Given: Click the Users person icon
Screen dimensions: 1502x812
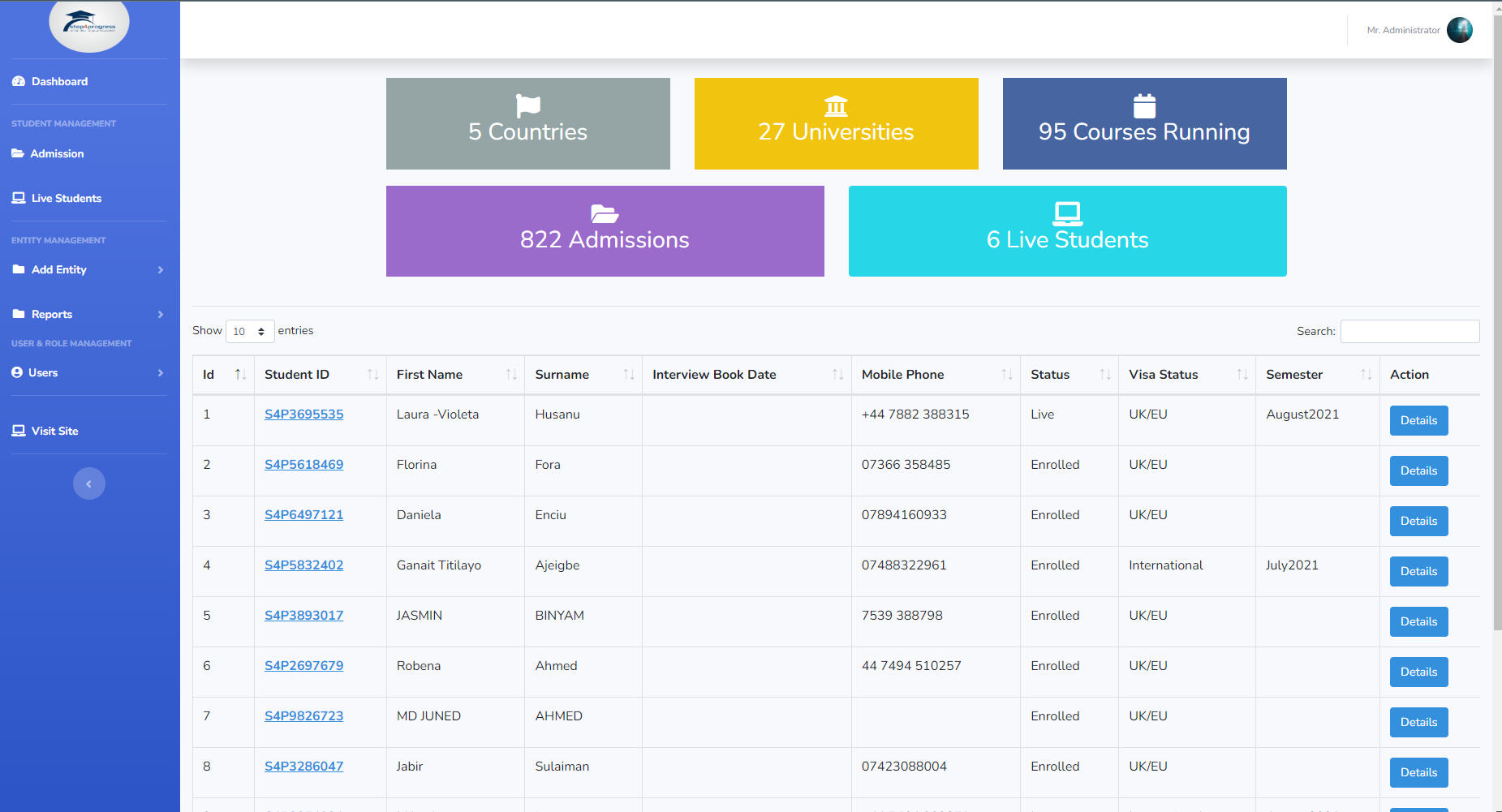Looking at the screenshot, I should pos(17,372).
